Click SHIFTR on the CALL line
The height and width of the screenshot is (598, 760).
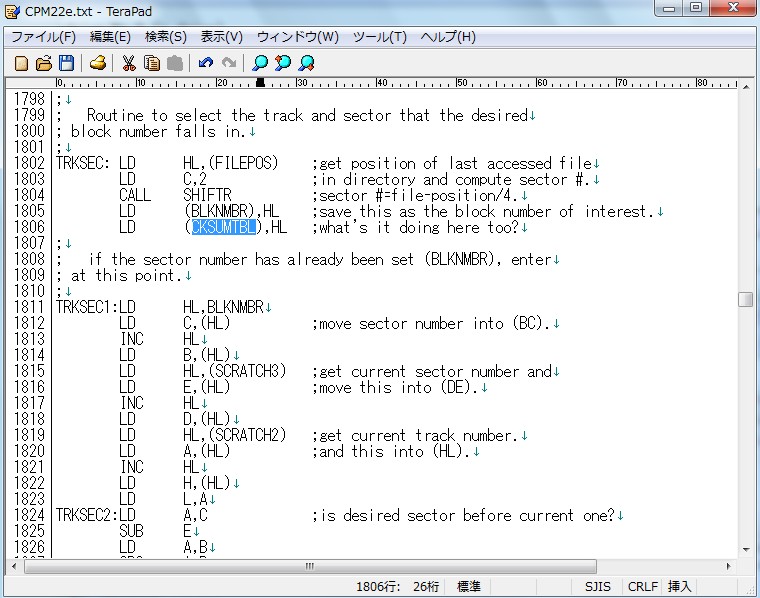pos(207,195)
